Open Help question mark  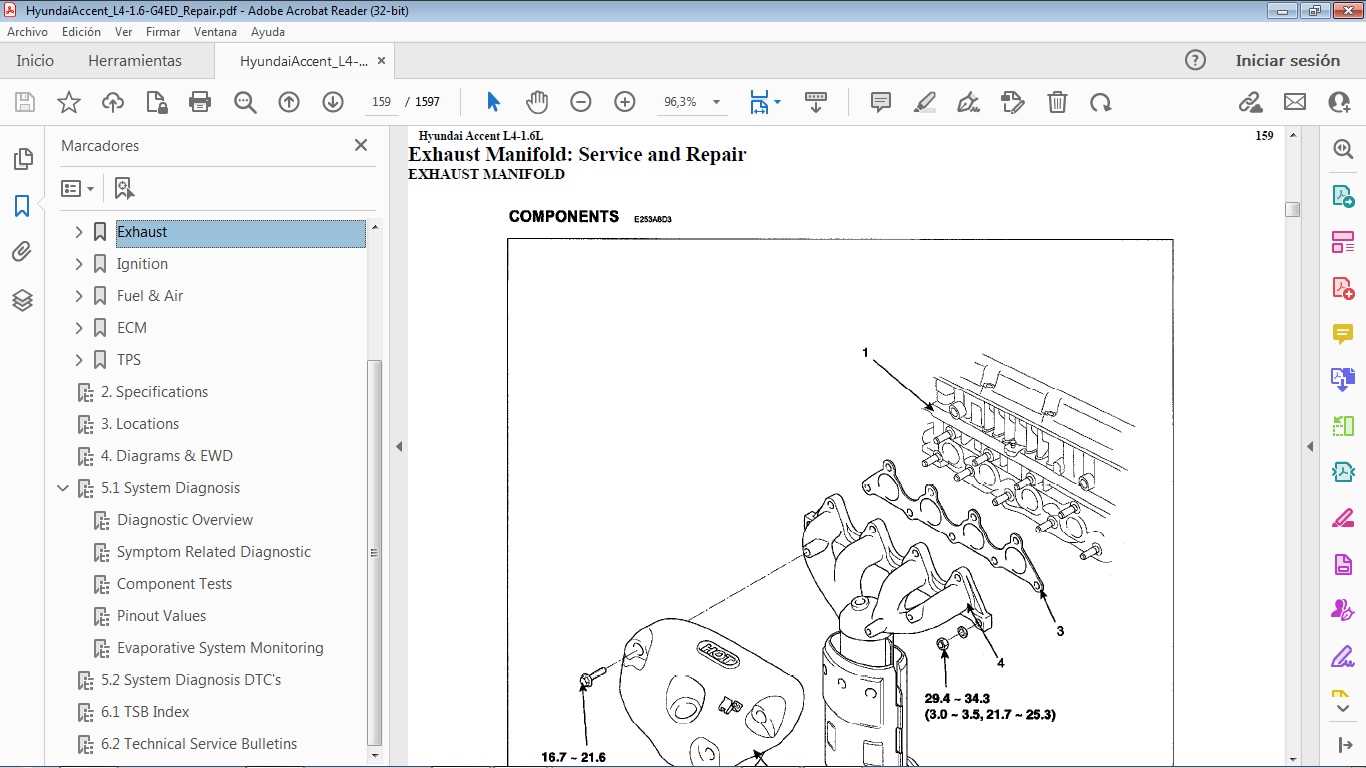coord(1195,60)
